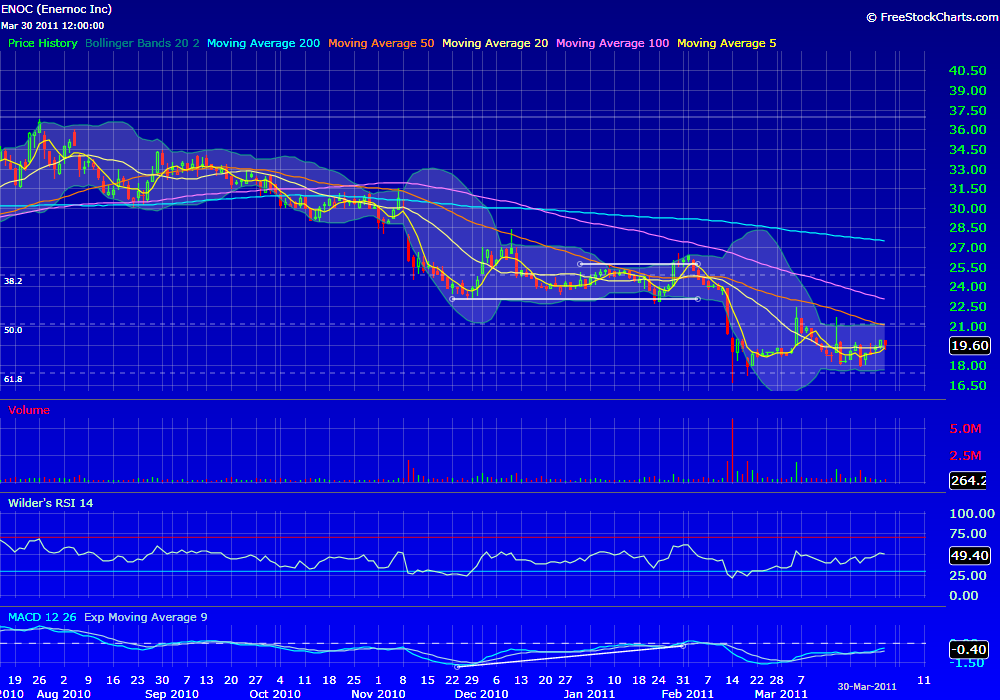Click the Jan 2011 month label
The image size is (1000, 700).
pyautogui.click(x=589, y=694)
